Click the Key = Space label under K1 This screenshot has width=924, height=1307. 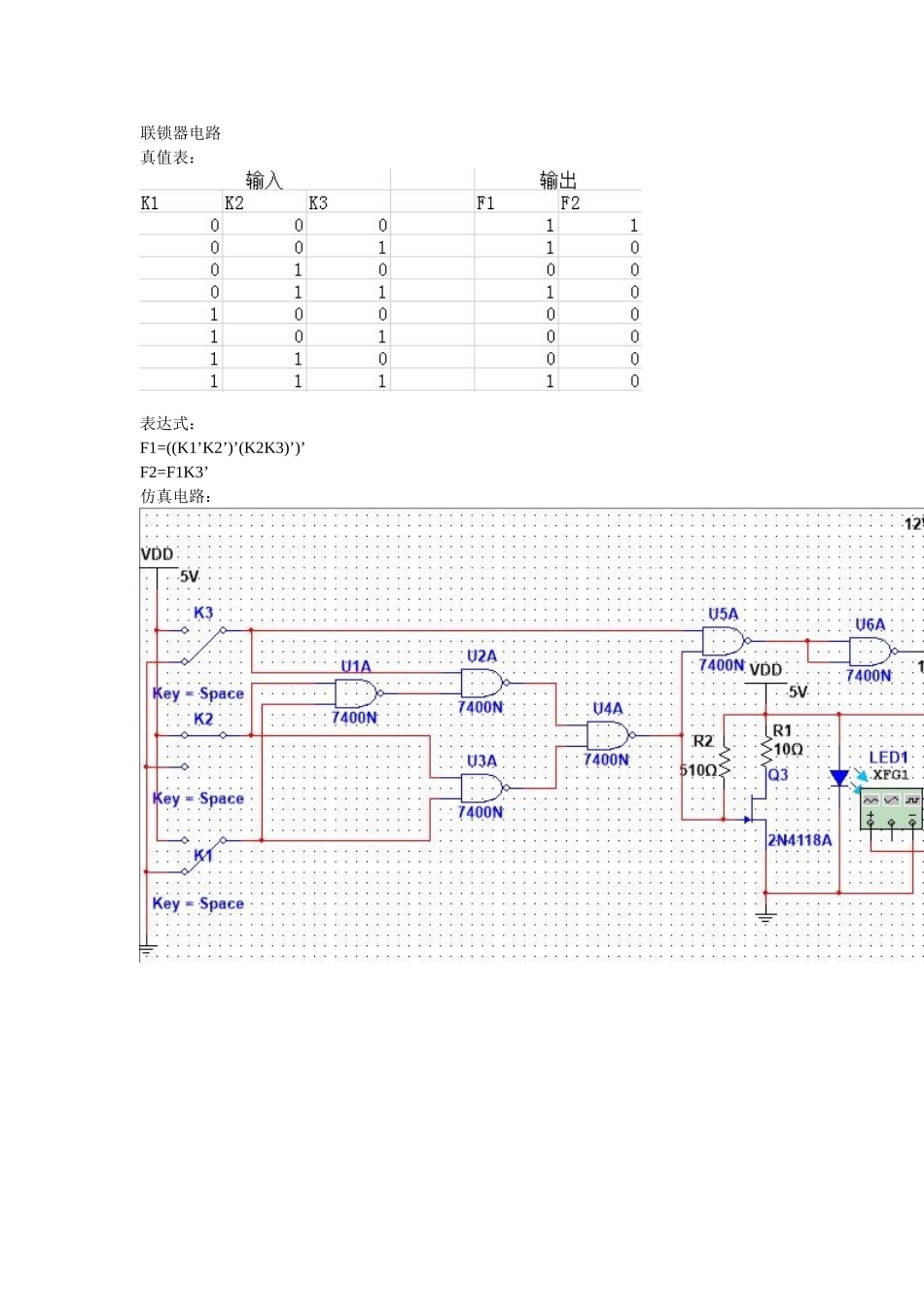198,903
